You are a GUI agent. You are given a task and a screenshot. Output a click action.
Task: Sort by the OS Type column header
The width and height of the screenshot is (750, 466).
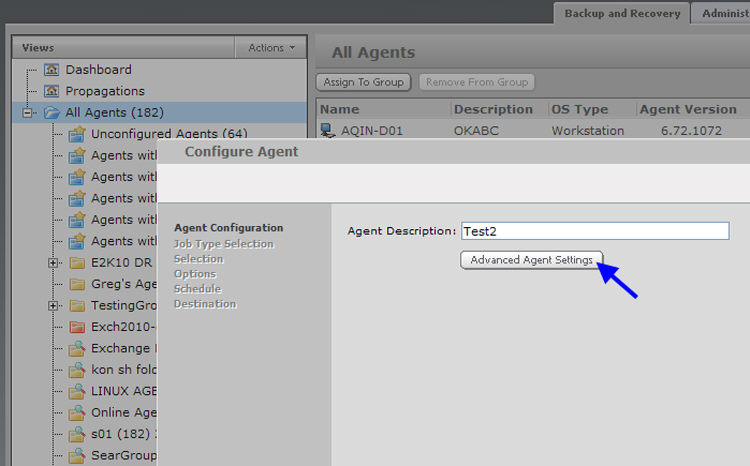(x=585, y=109)
